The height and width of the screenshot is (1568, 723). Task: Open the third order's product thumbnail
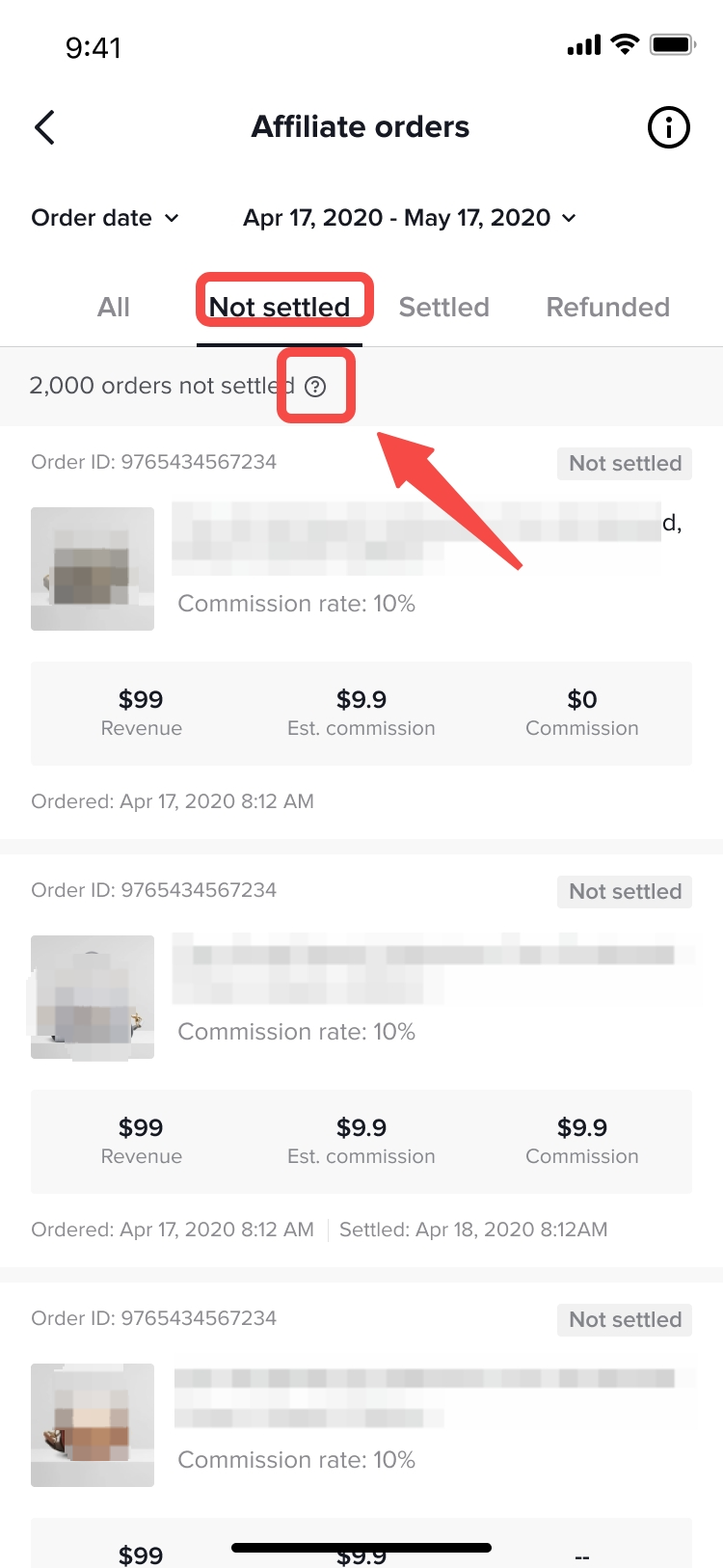(93, 1425)
